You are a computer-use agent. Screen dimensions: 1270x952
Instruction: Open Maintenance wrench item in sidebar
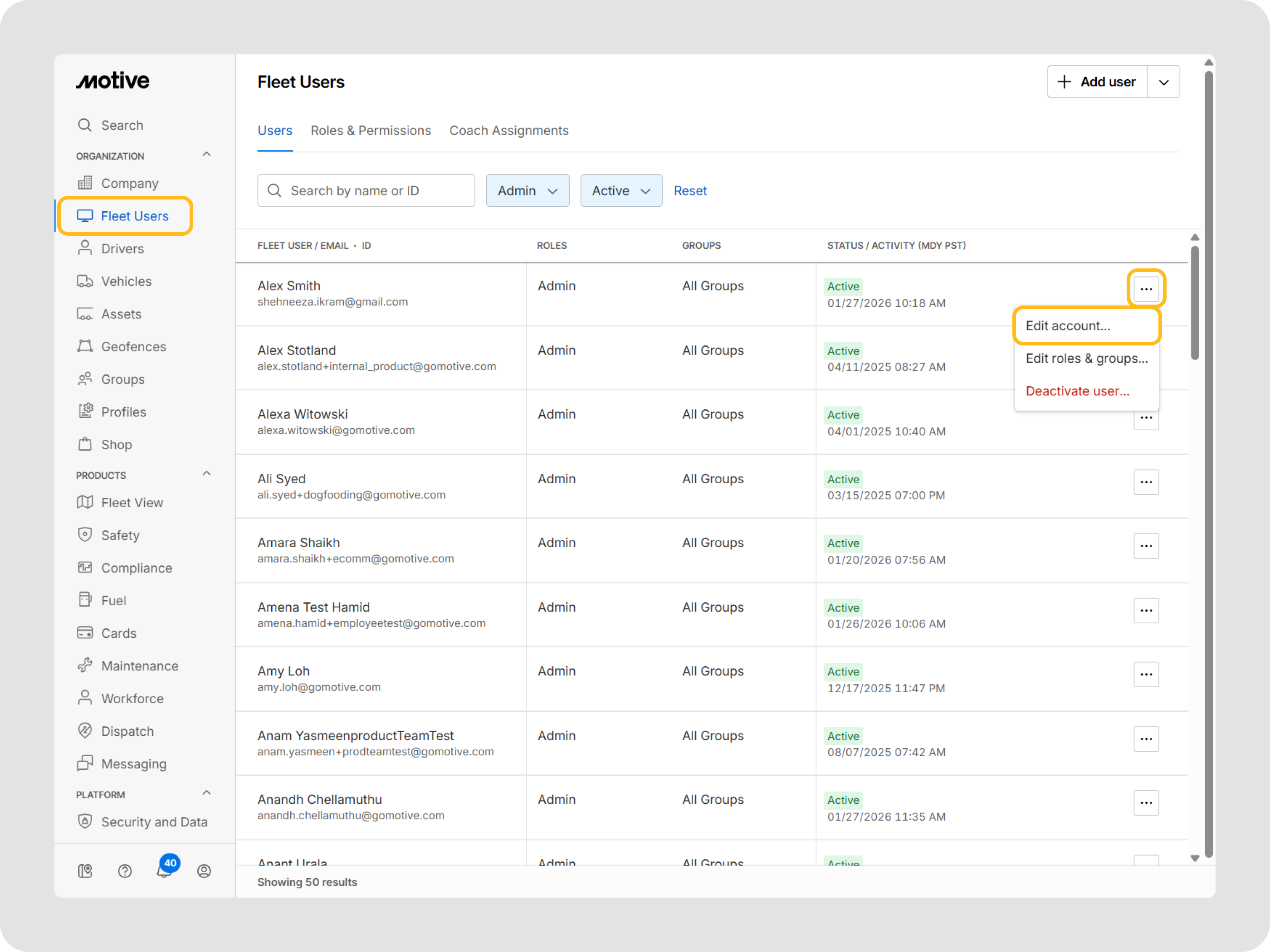coord(140,665)
